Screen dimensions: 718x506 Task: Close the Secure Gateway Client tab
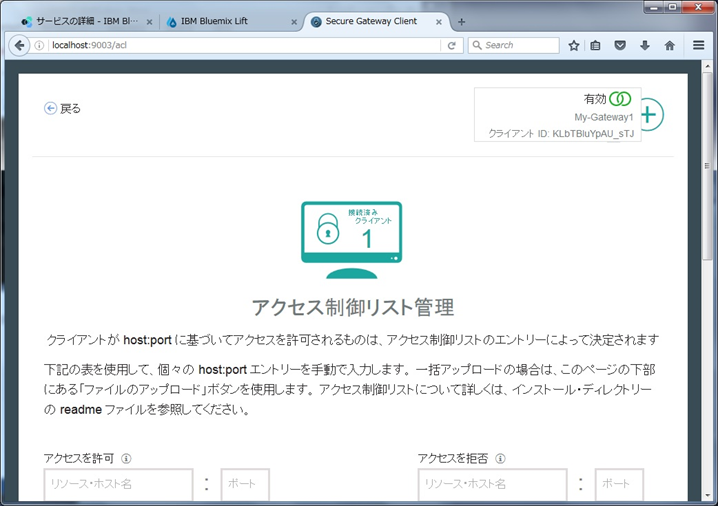pos(440,21)
